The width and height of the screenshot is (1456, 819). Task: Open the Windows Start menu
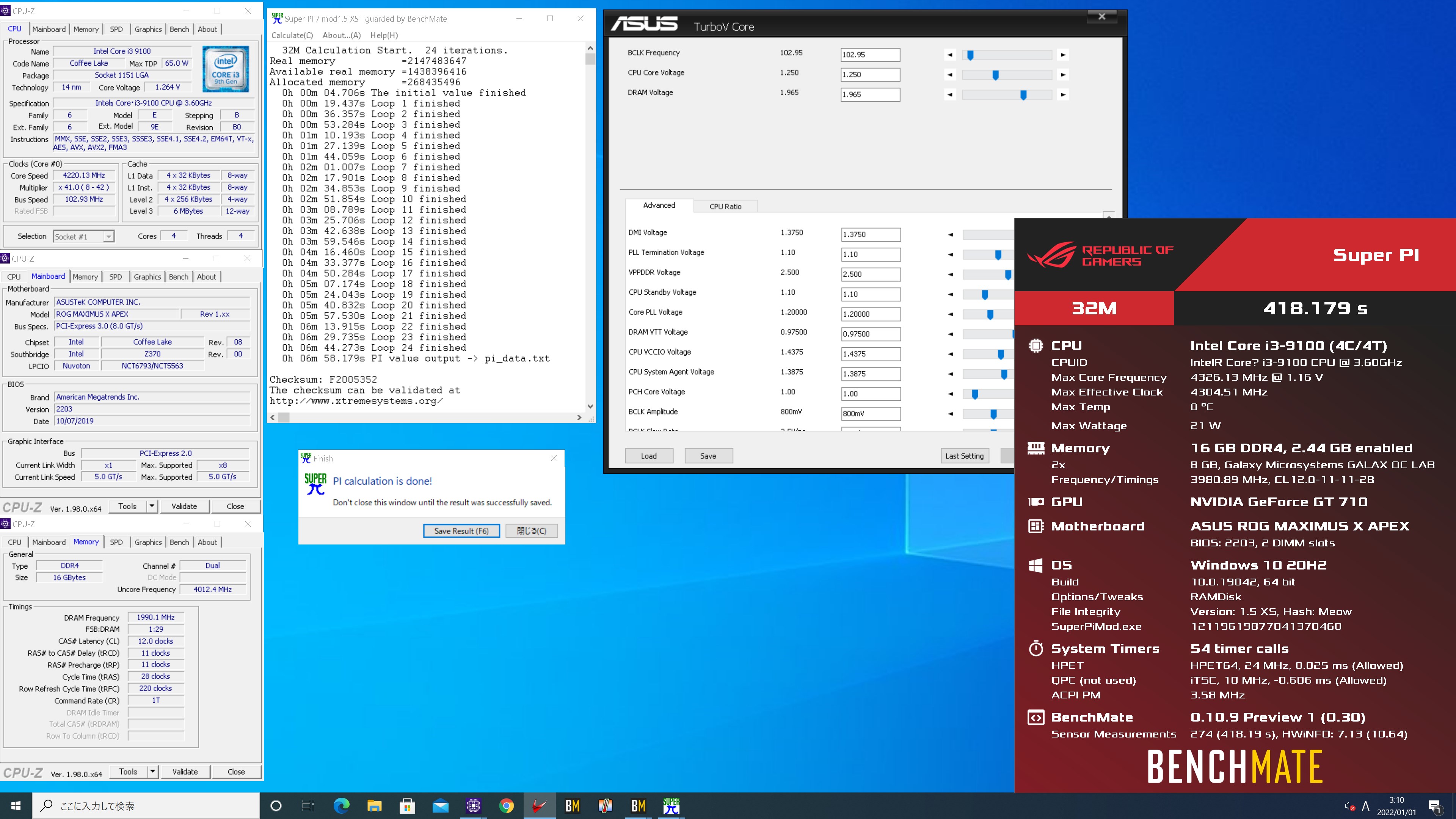[16, 805]
